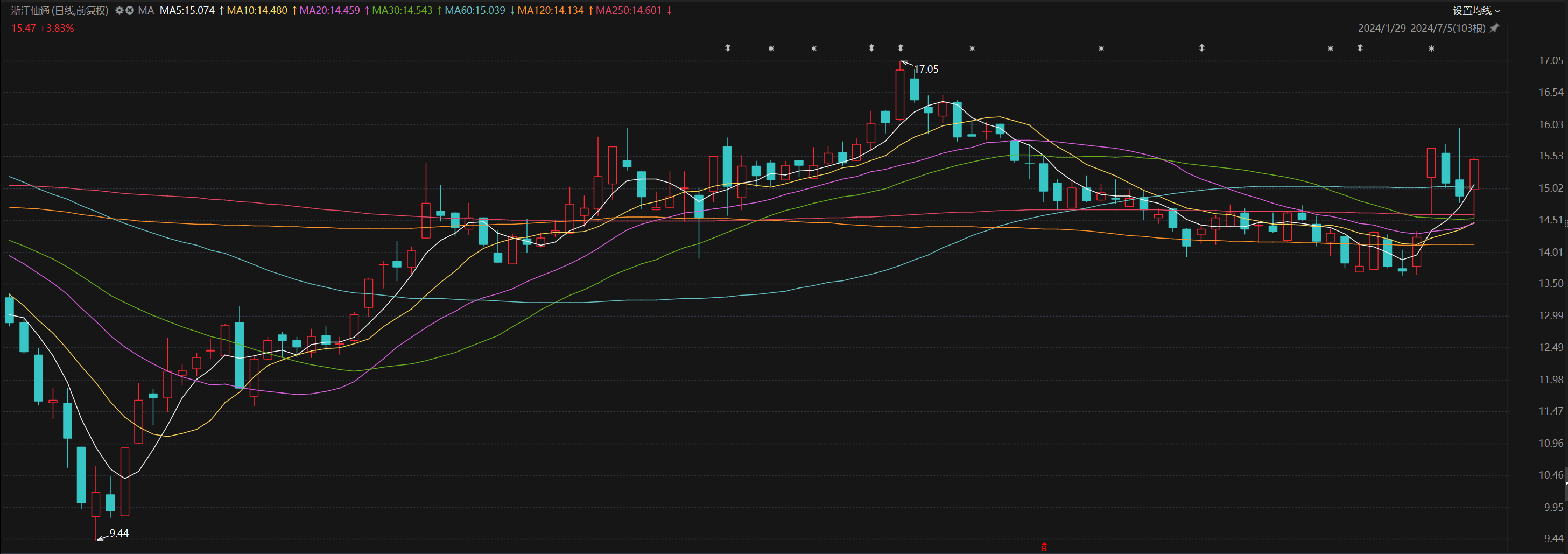Click the 17.05 high price annotation
This screenshot has width=1568, height=554.
[926, 69]
